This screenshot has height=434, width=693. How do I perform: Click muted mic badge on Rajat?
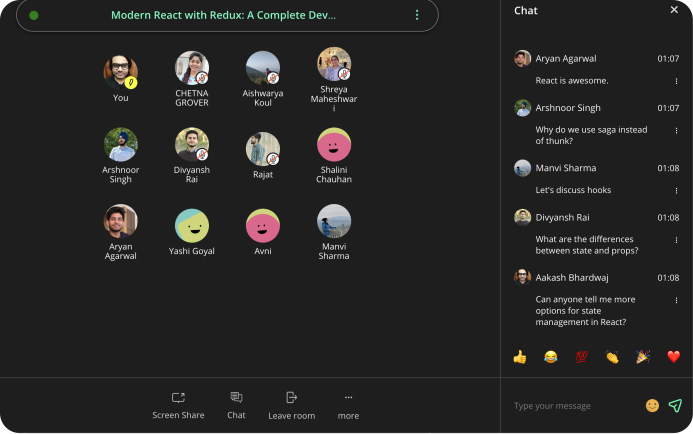tap(273, 159)
